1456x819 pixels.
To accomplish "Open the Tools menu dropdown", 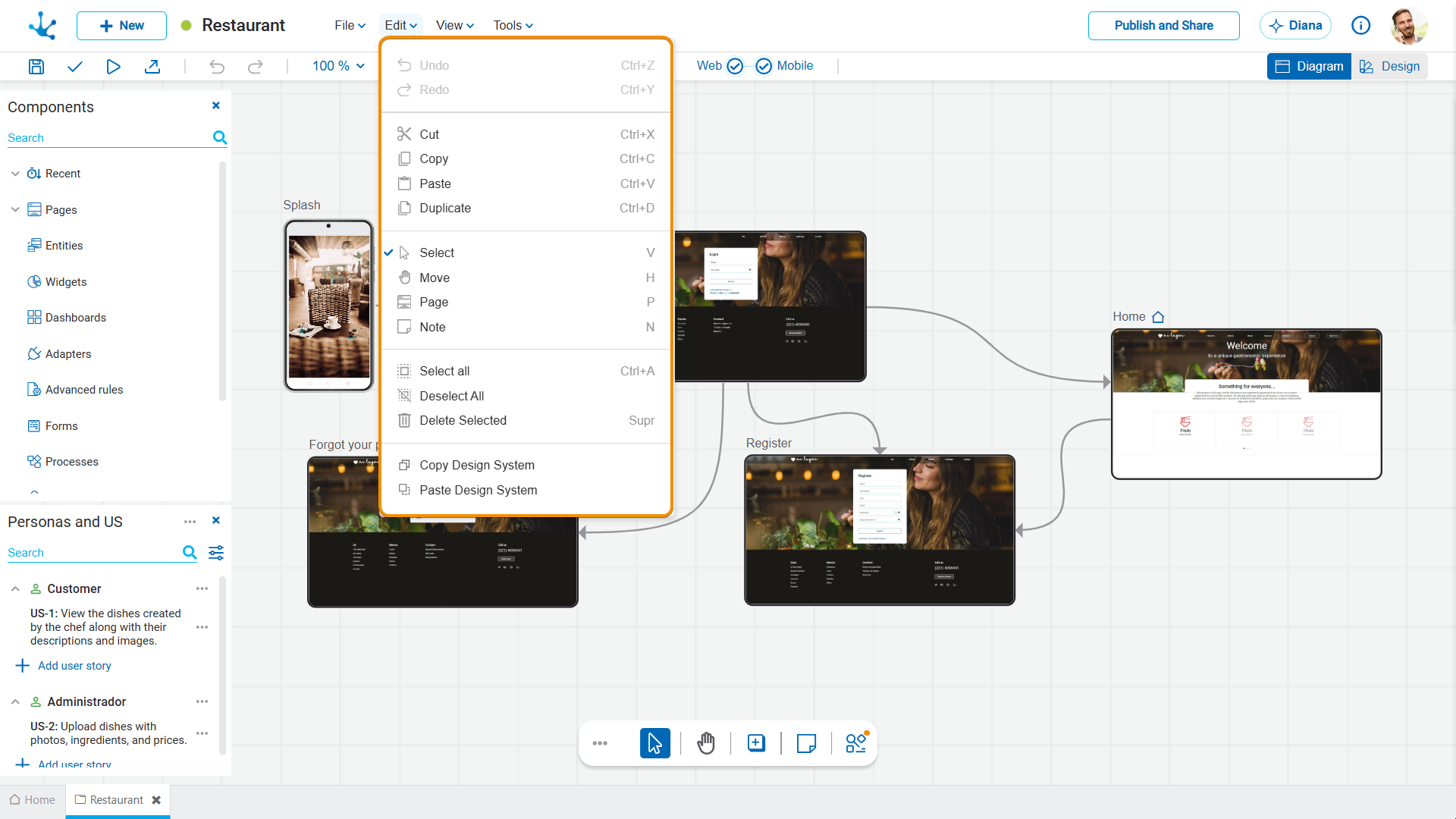I will 513,25.
